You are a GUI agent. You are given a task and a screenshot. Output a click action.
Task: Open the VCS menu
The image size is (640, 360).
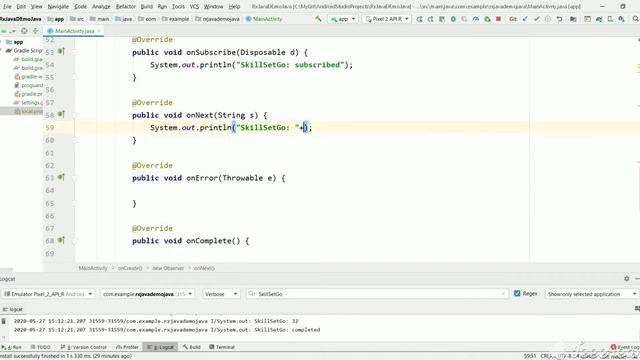(194, 7)
